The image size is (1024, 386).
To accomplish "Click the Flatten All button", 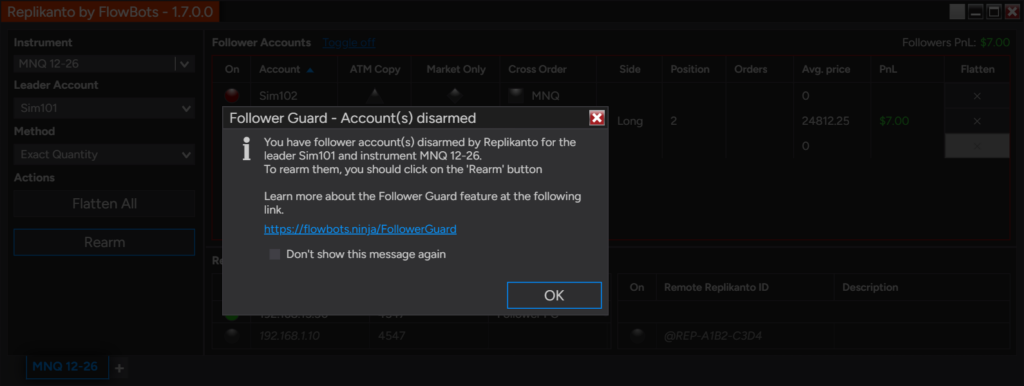I will (x=104, y=204).
